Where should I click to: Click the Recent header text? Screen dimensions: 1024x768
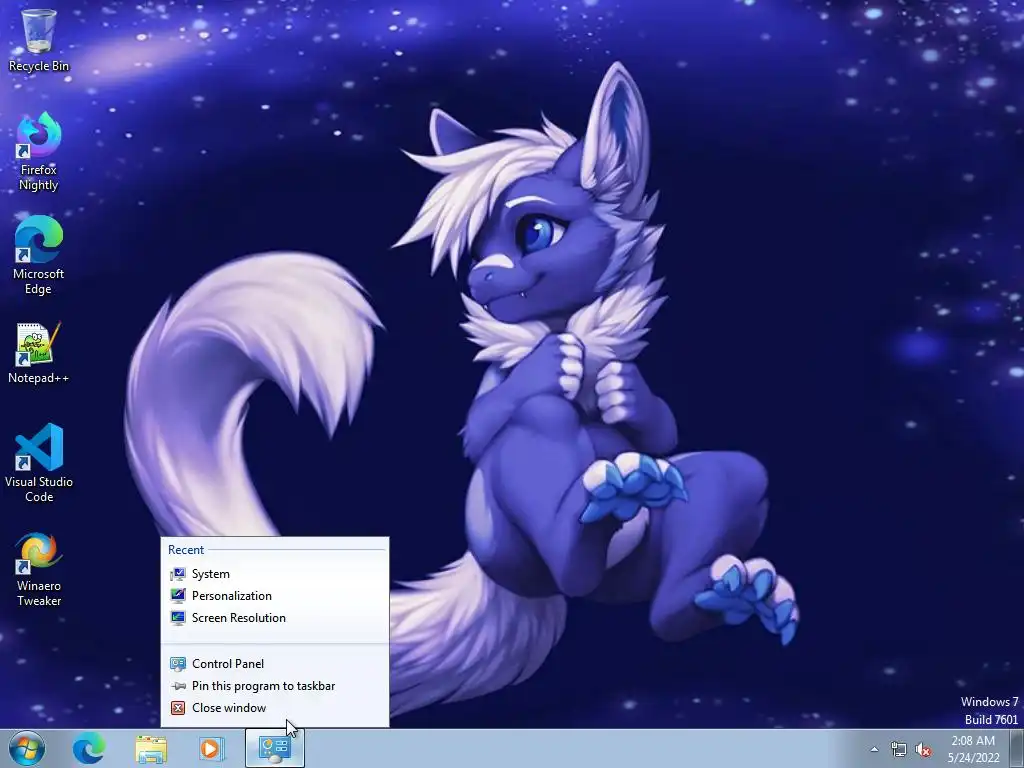[x=186, y=550]
